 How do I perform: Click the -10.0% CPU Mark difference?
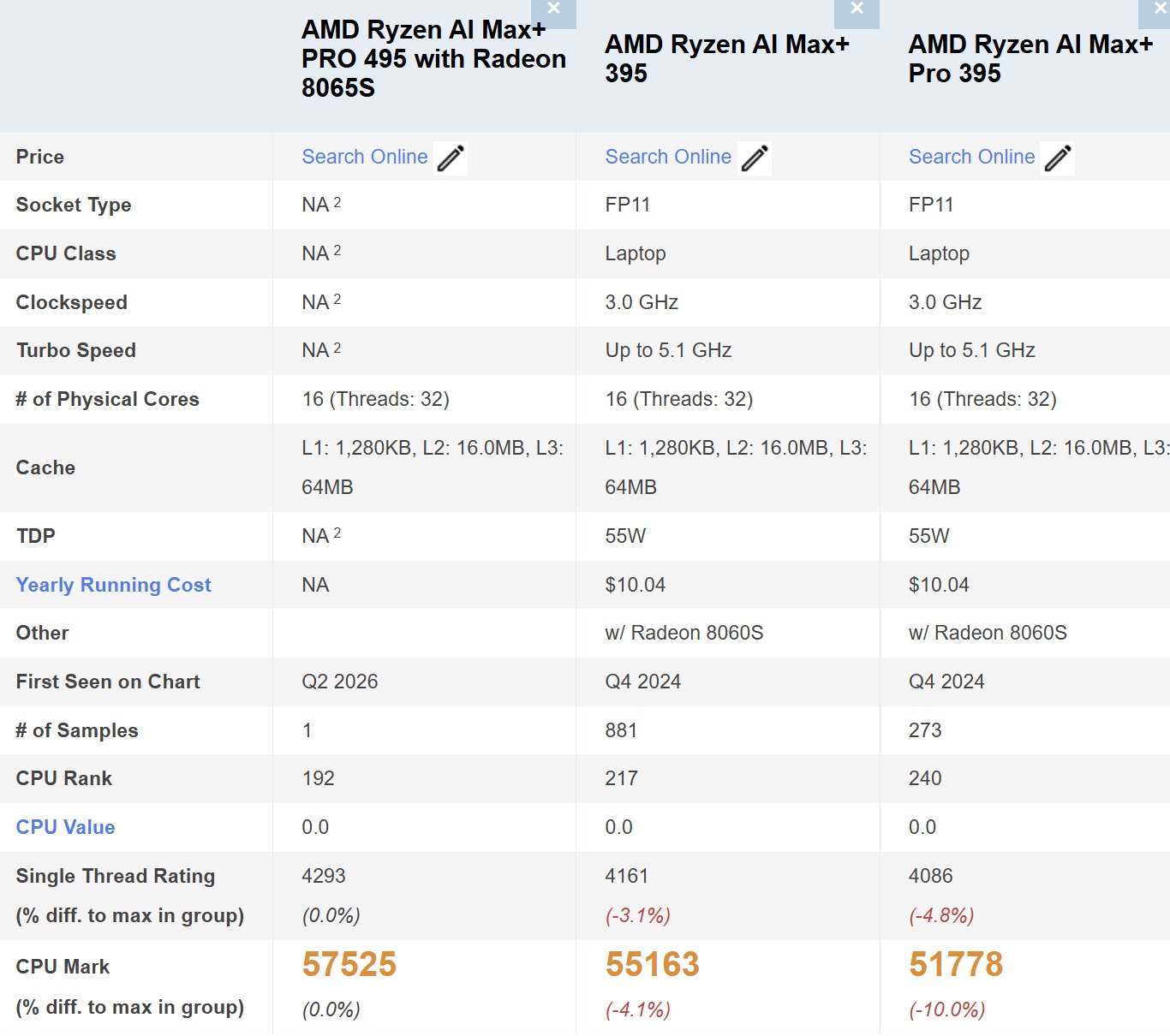[x=946, y=1009]
